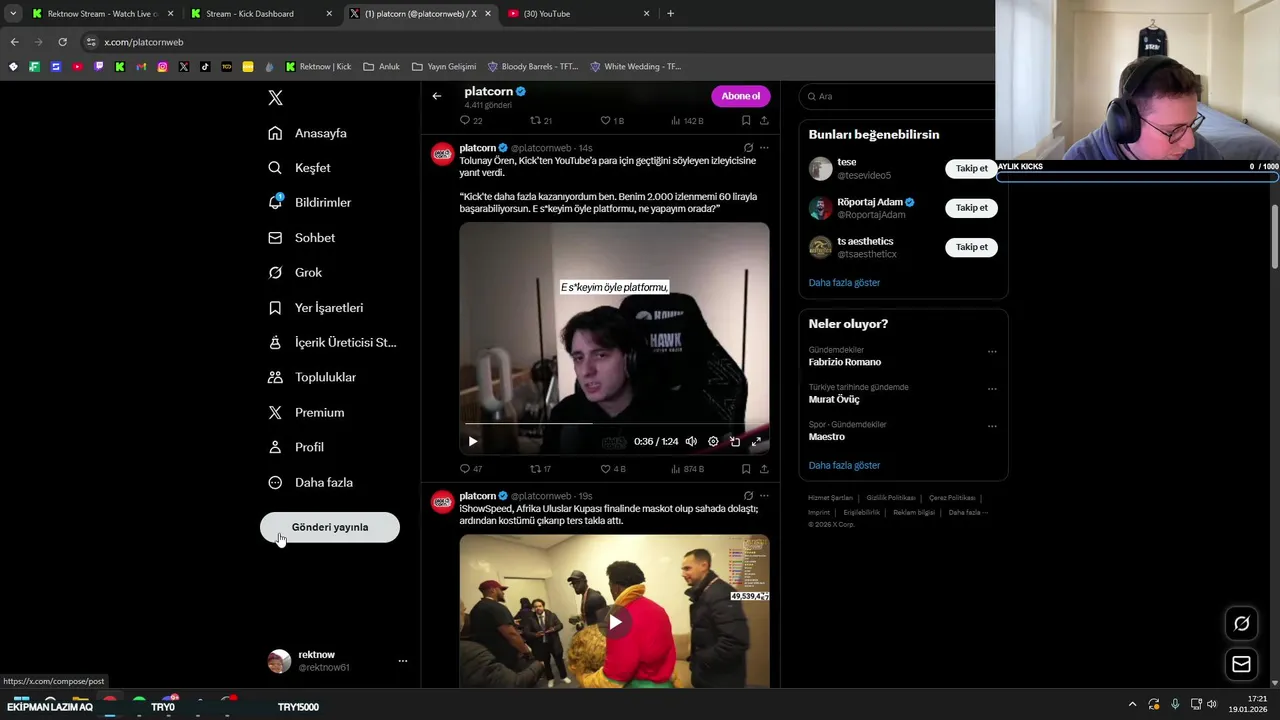Click Daha fazla göster under trends

tap(844, 466)
